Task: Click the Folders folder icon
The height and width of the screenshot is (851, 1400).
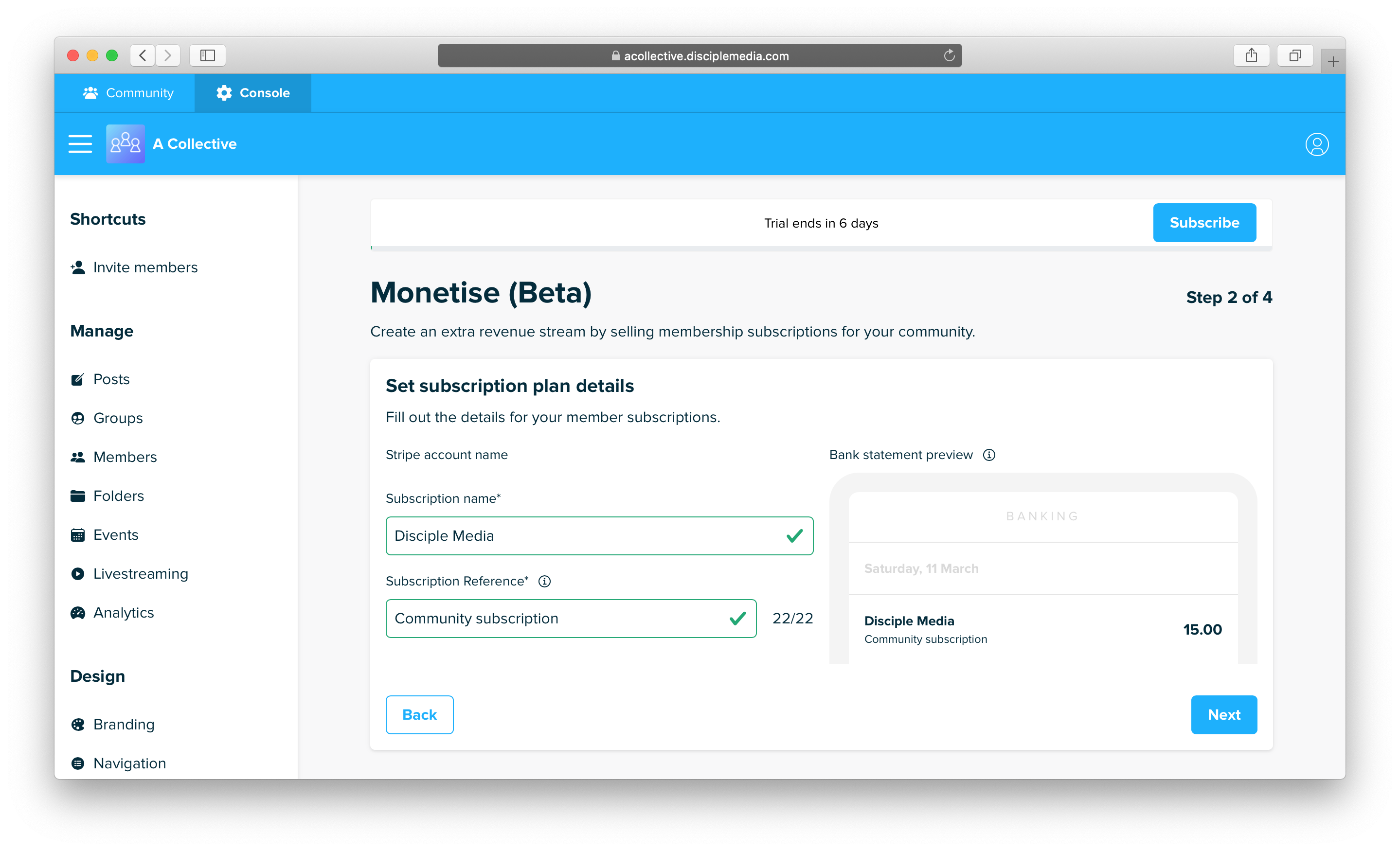Action: click(78, 496)
